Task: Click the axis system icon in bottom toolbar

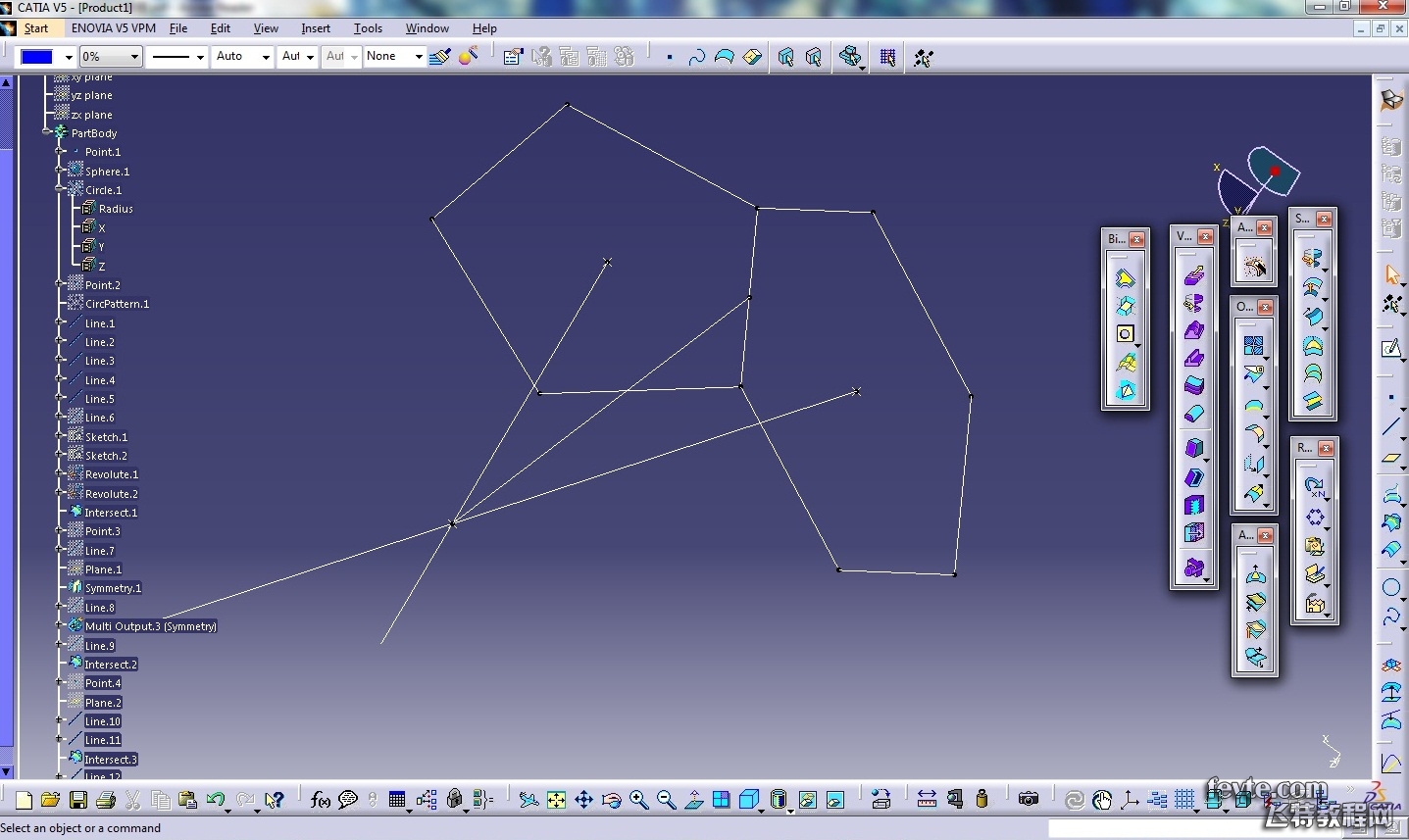Action: coord(1130,800)
